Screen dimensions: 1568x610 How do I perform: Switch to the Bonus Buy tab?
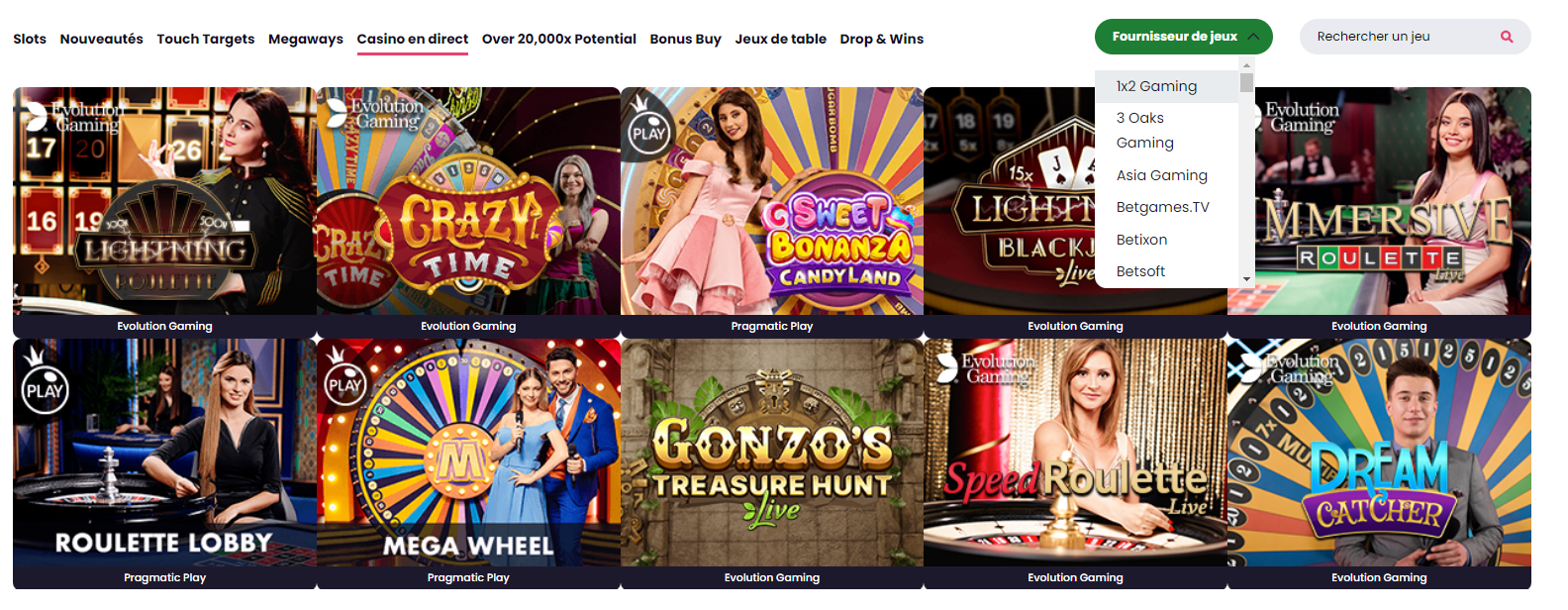coord(685,39)
